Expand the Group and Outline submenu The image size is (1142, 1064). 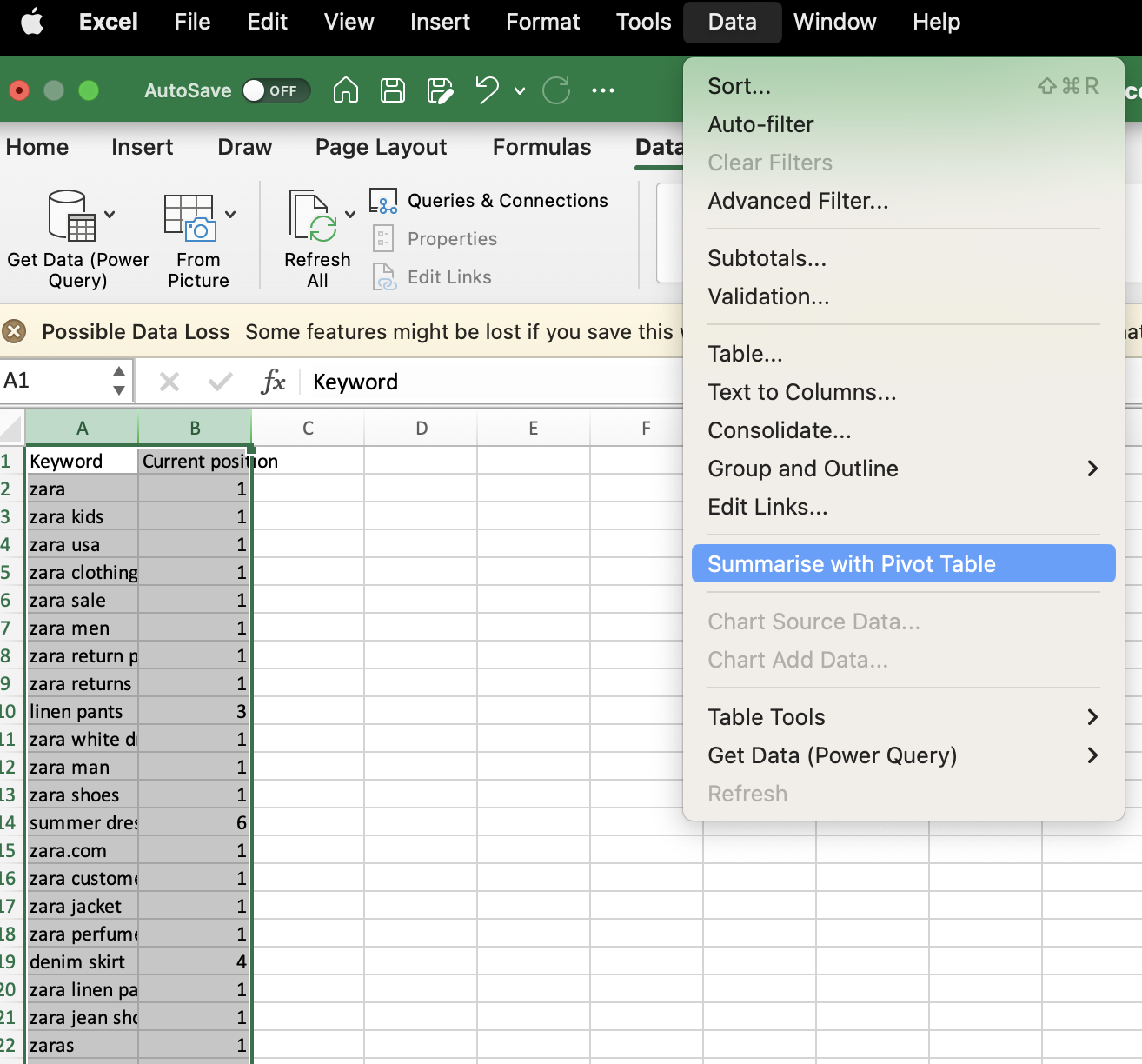click(x=1092, y=469)
